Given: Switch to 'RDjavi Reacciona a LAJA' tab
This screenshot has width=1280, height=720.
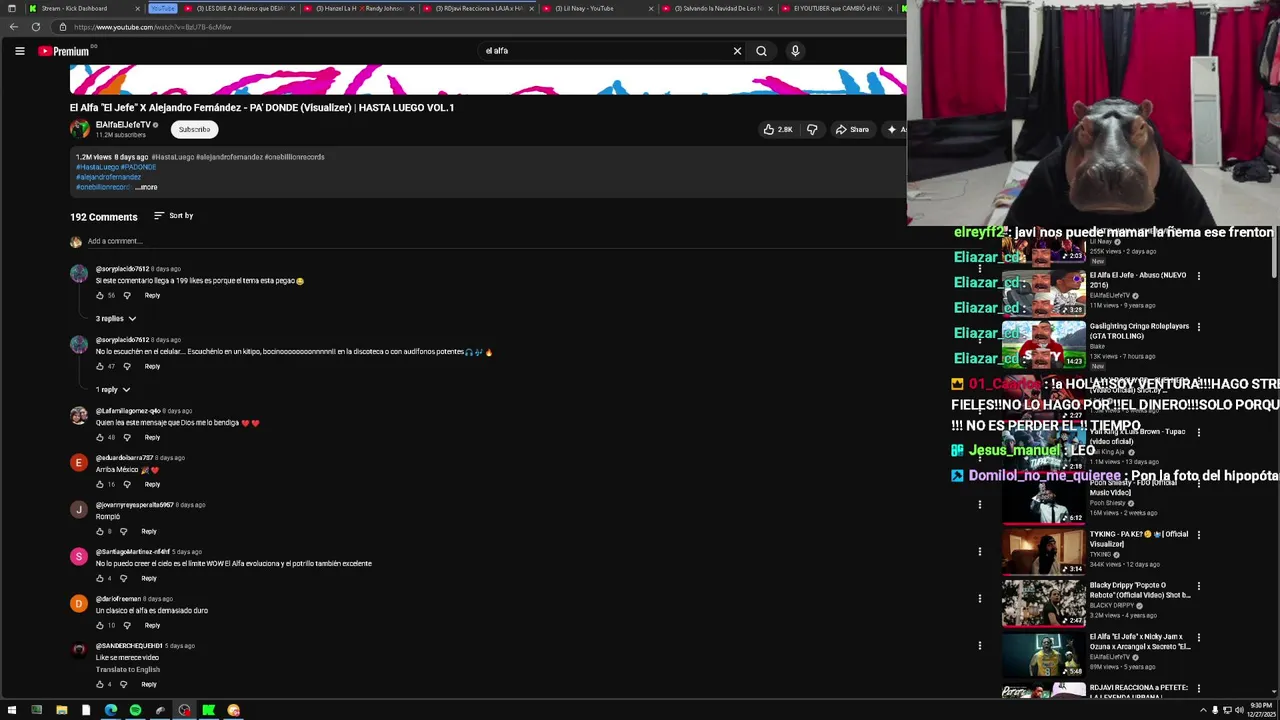Looking at the screenshot, I should pyautogui.click(x=480, y=8).
